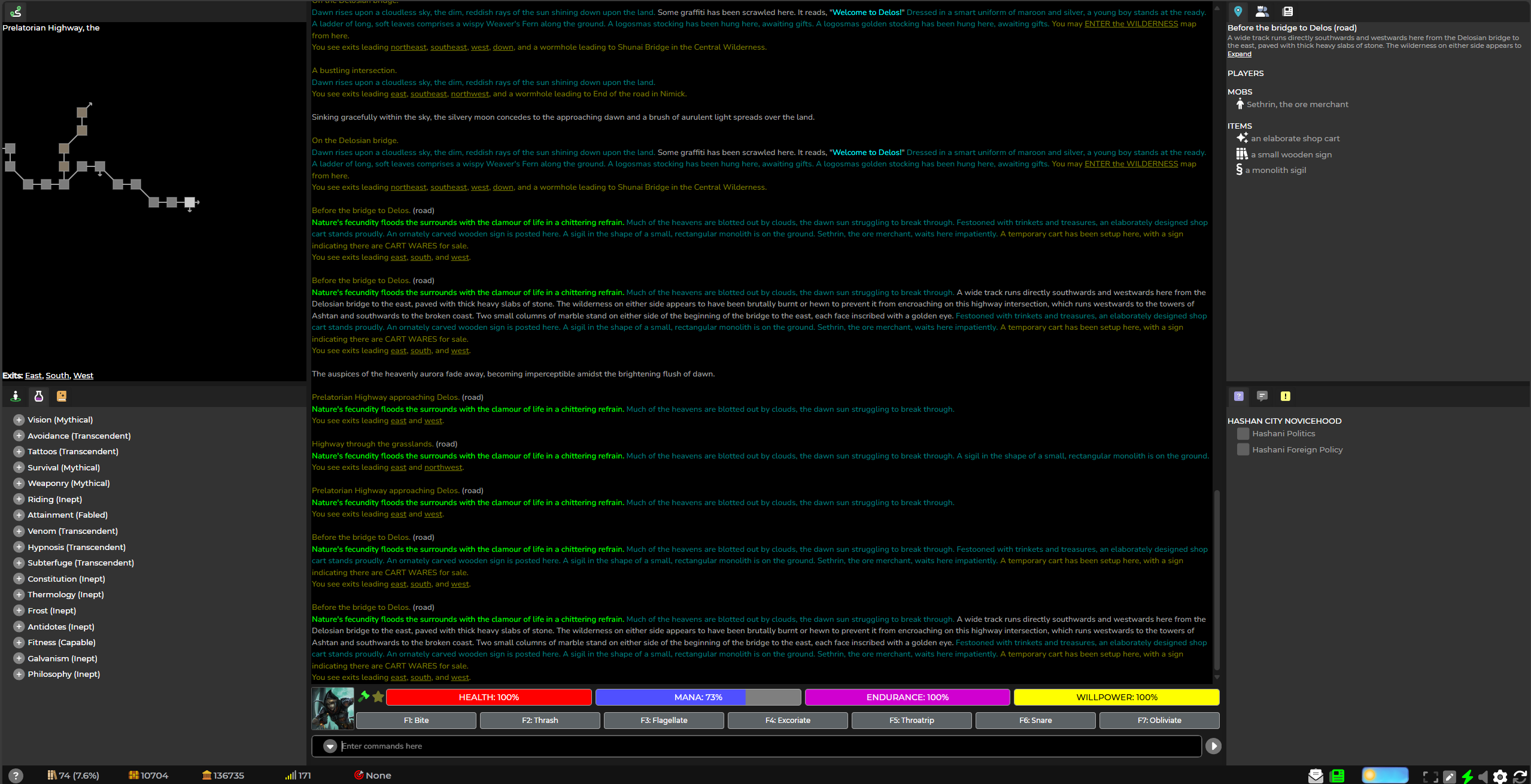Open the settings gear in the status bar
The width and height of the screenshot is (1531, 784).
(x=1501, y=775)
